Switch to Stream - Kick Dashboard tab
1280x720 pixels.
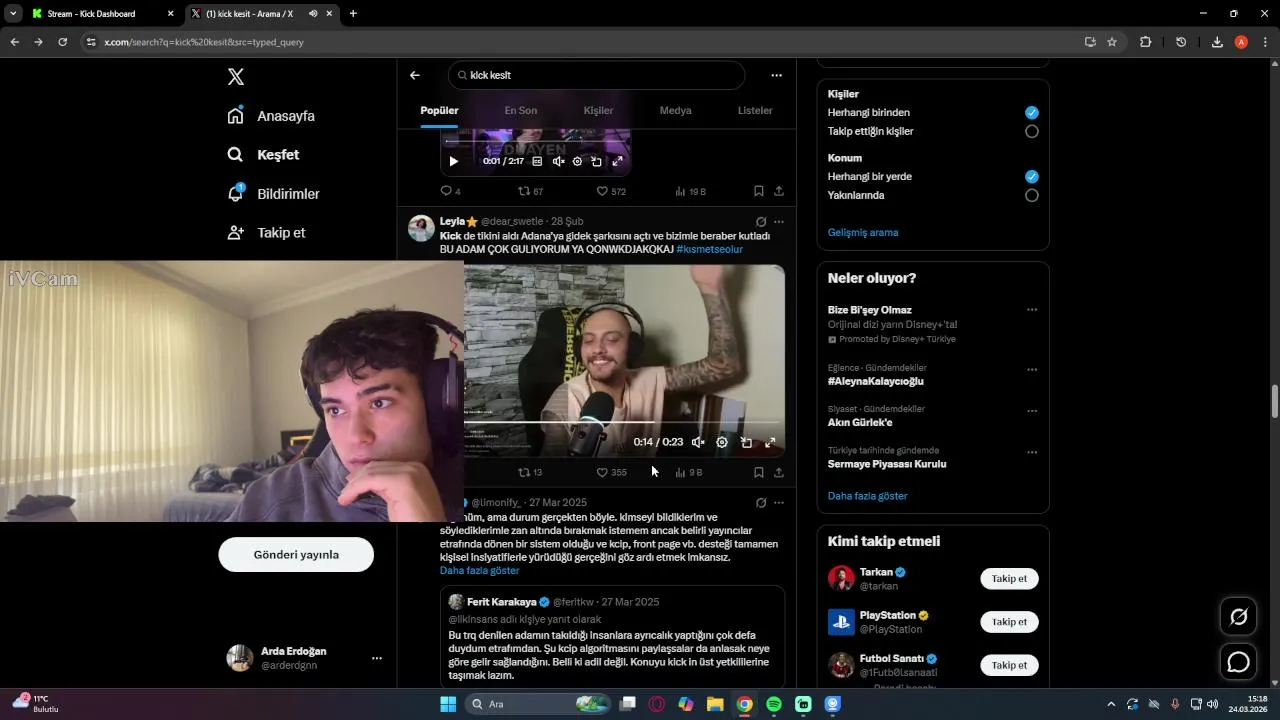103,14
